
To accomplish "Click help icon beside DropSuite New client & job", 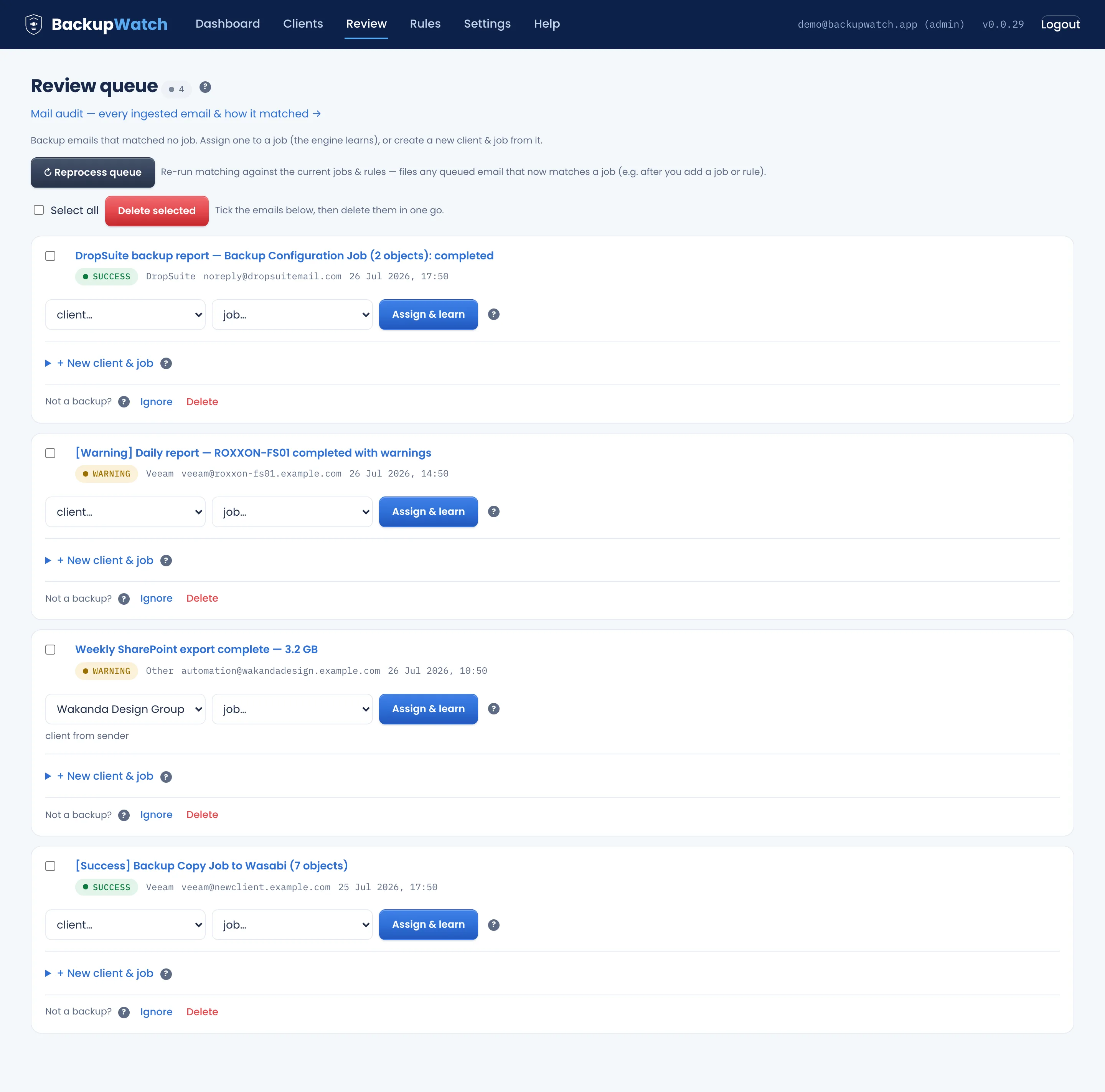I will (x=166, y=363).
